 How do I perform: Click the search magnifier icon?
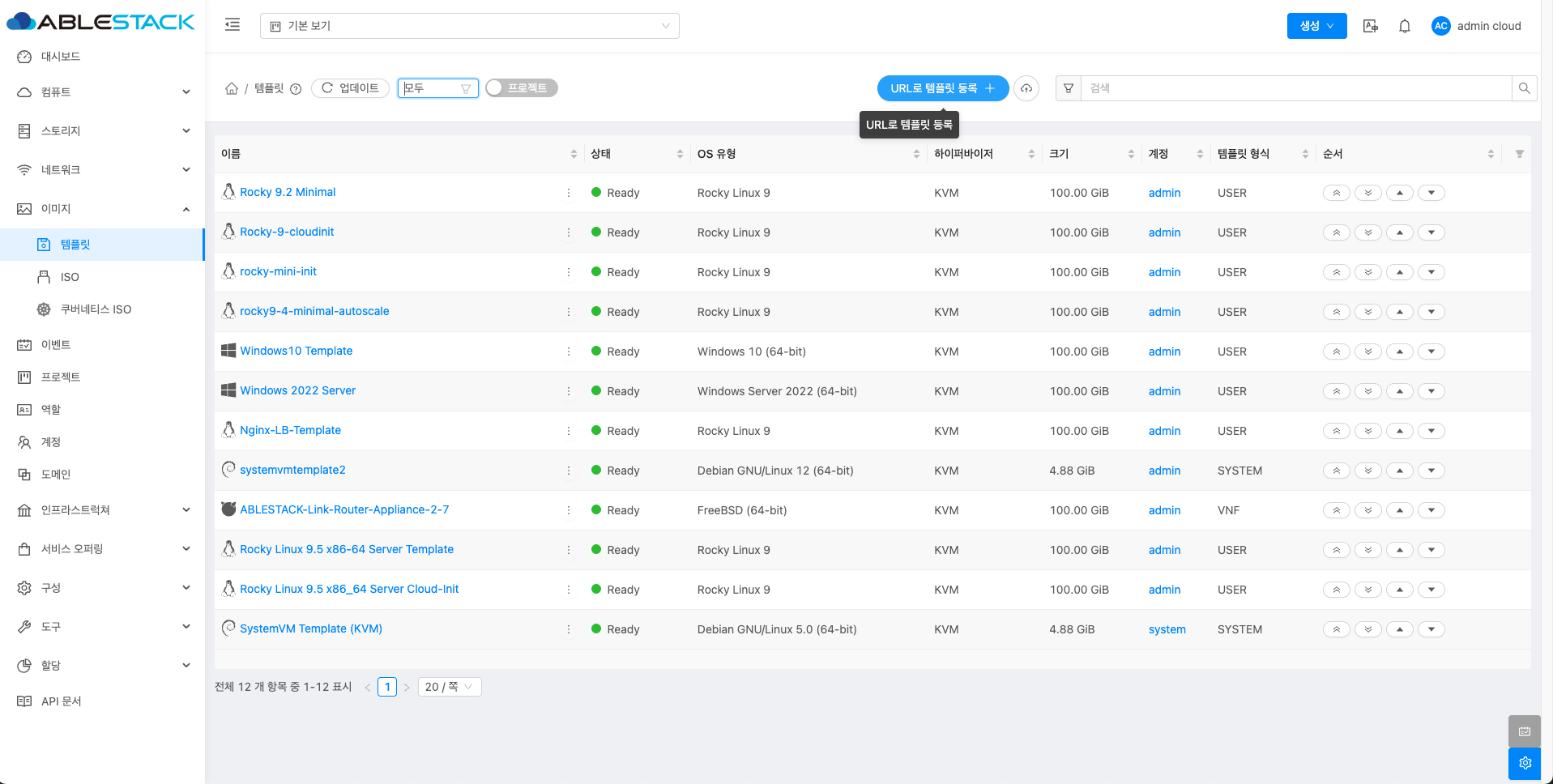[x=1524, y=88]
